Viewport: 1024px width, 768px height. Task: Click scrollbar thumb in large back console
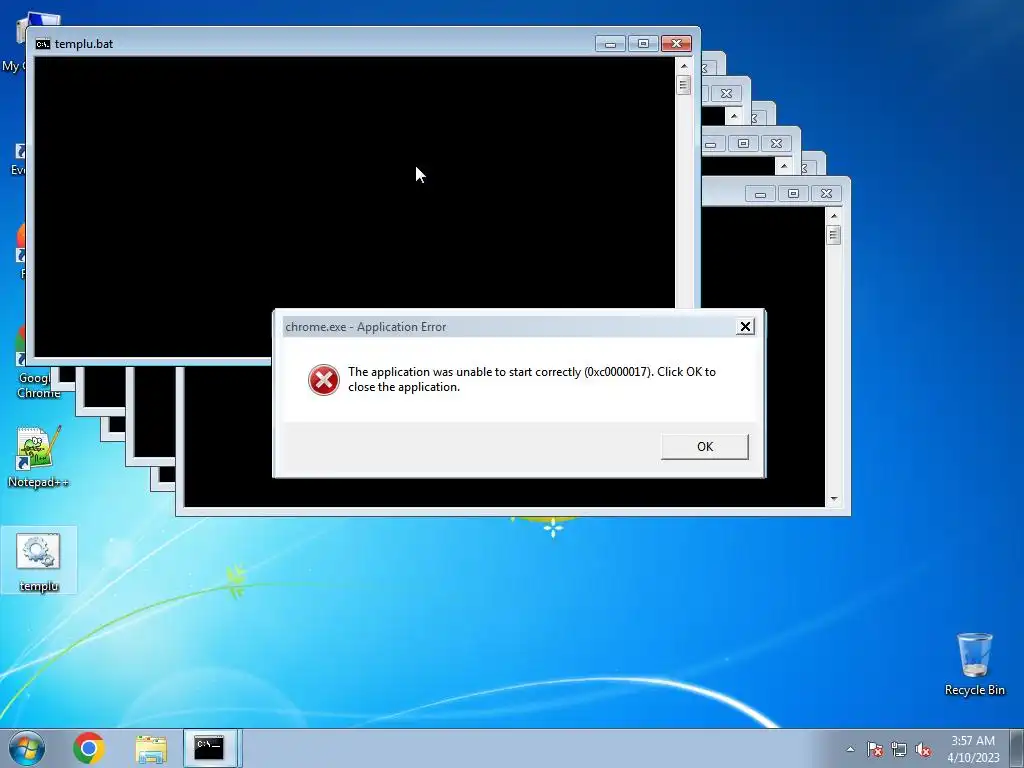833,235
